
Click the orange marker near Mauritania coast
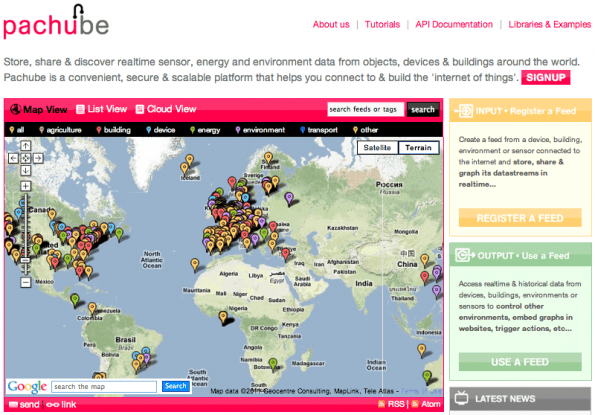(195, 265)
